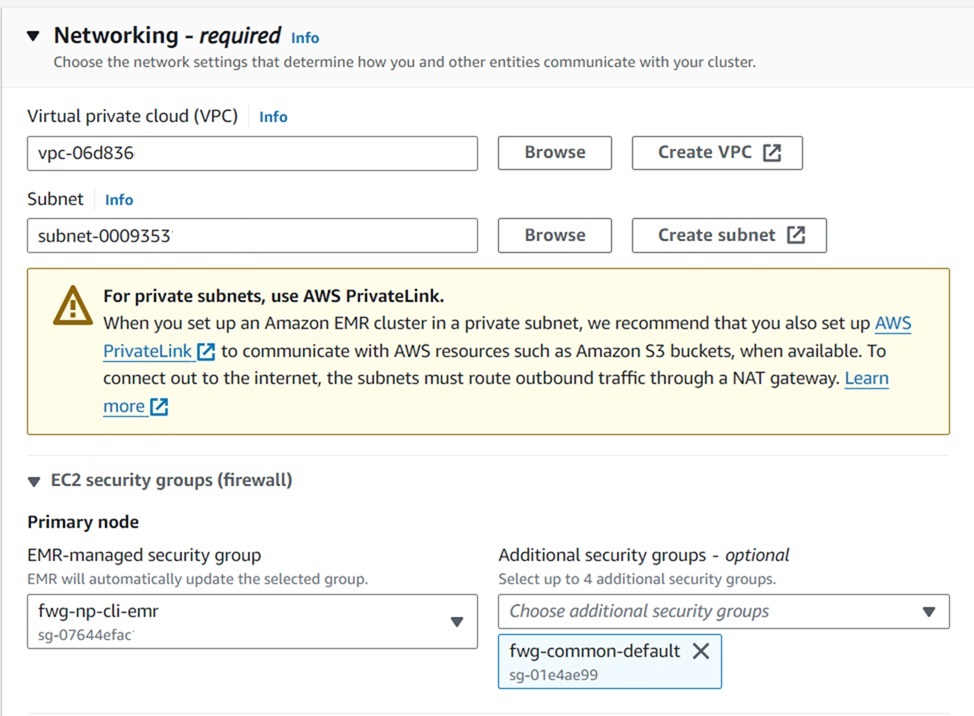The image size is (974, 716).
Task: Click the Create VPC button
Action: tap(717, 153)
